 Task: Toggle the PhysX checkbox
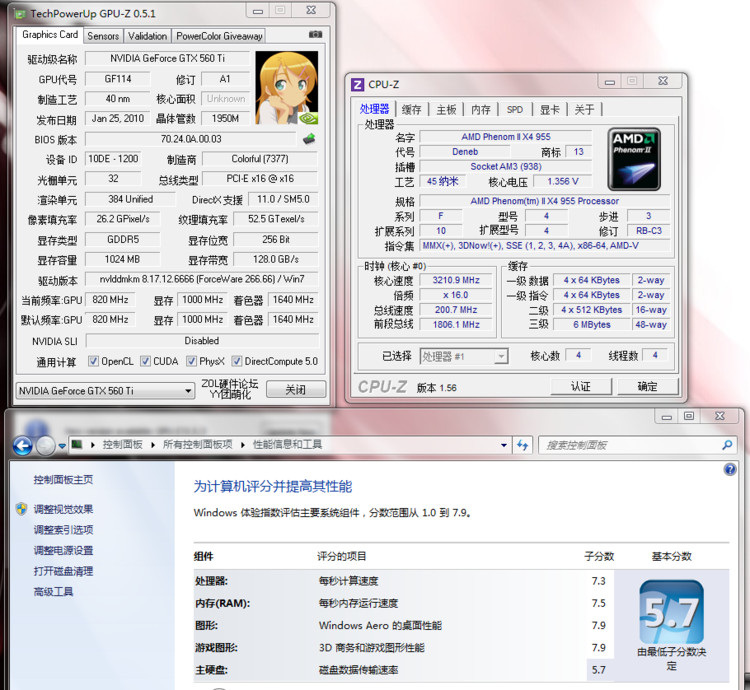point(191,361)
